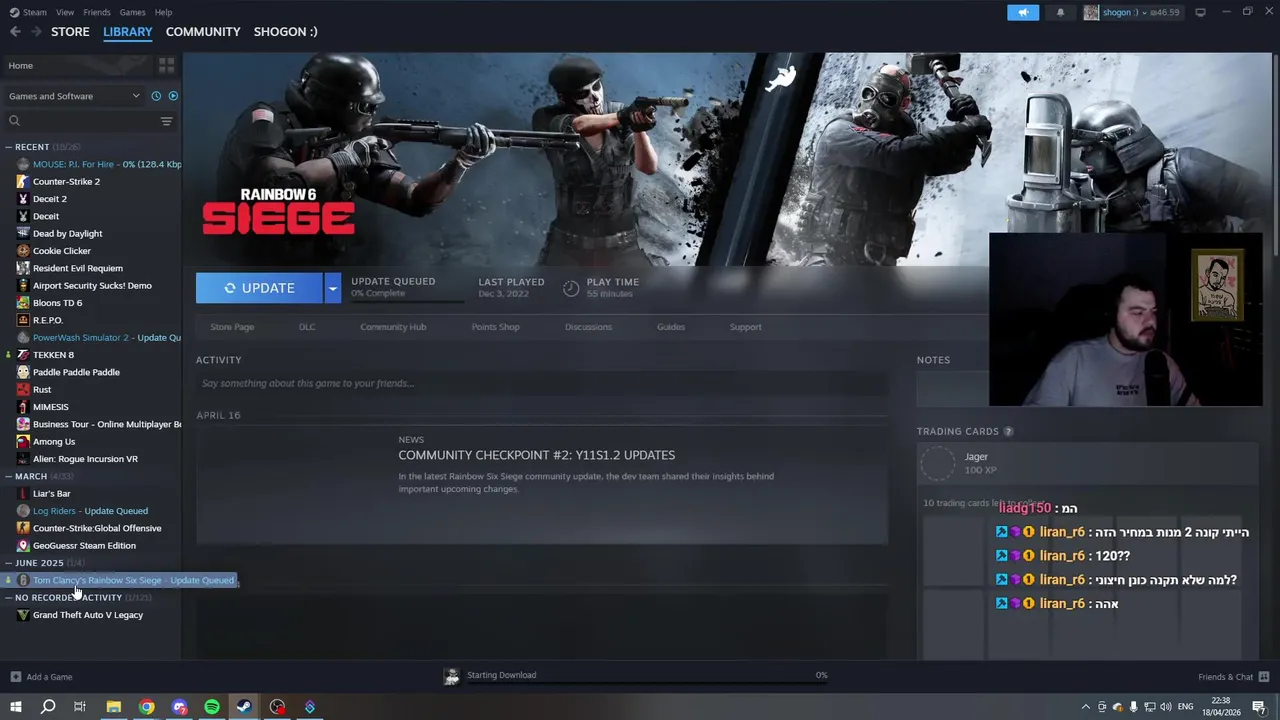Open the View menu

65,12
